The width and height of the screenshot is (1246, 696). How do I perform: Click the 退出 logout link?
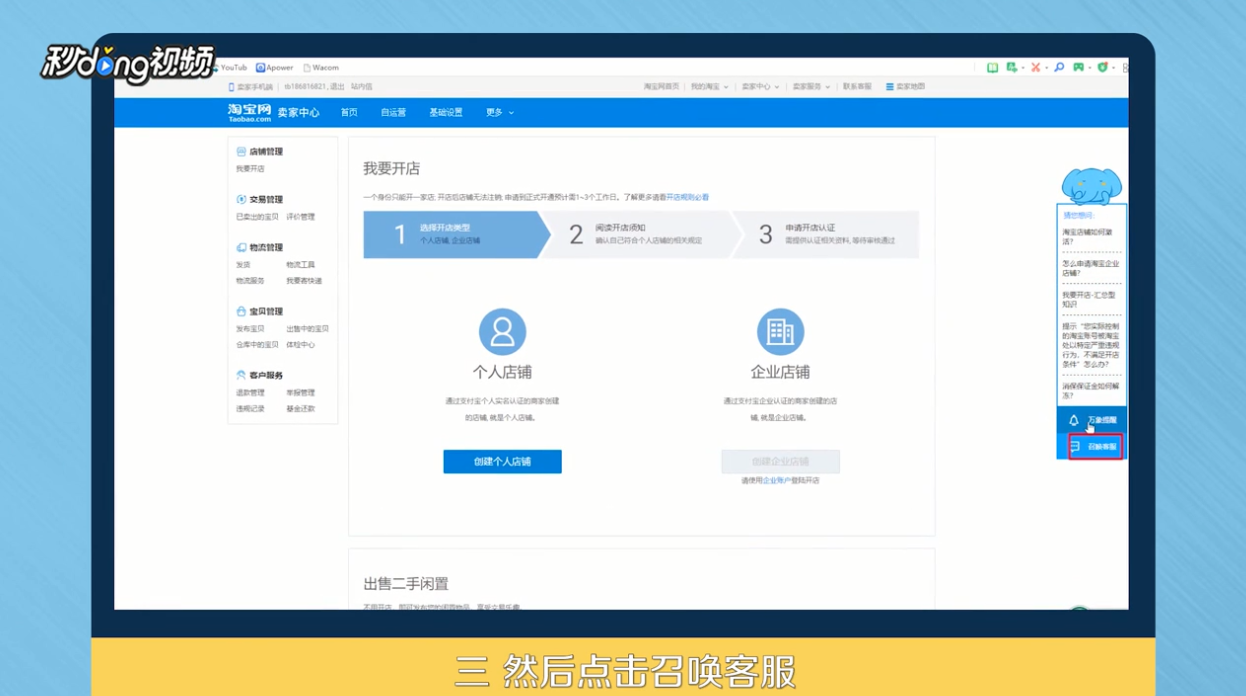tap(337, 87)
